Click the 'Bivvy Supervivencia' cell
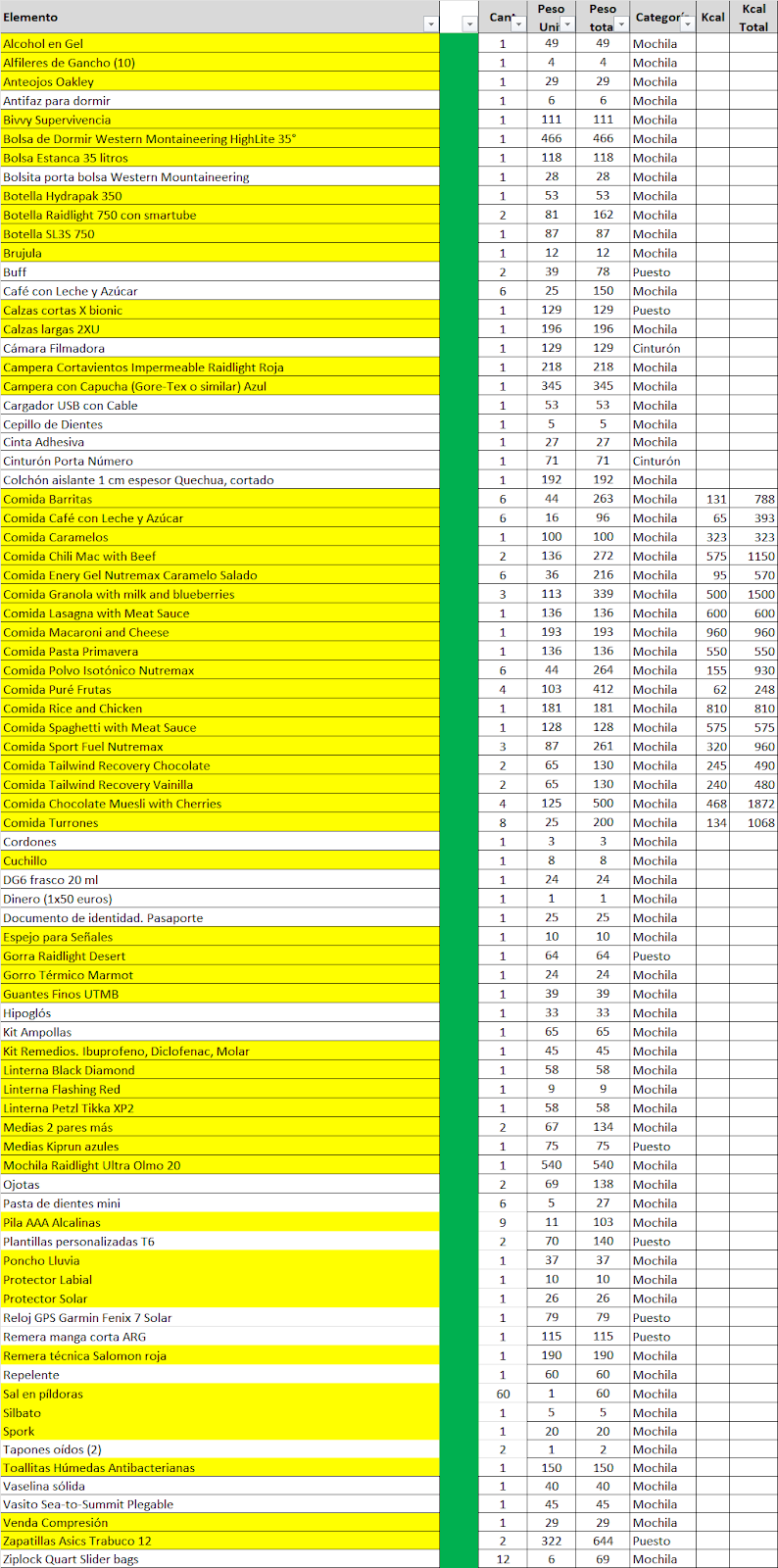The image size is (778, 1568). [x=219, y=120]
